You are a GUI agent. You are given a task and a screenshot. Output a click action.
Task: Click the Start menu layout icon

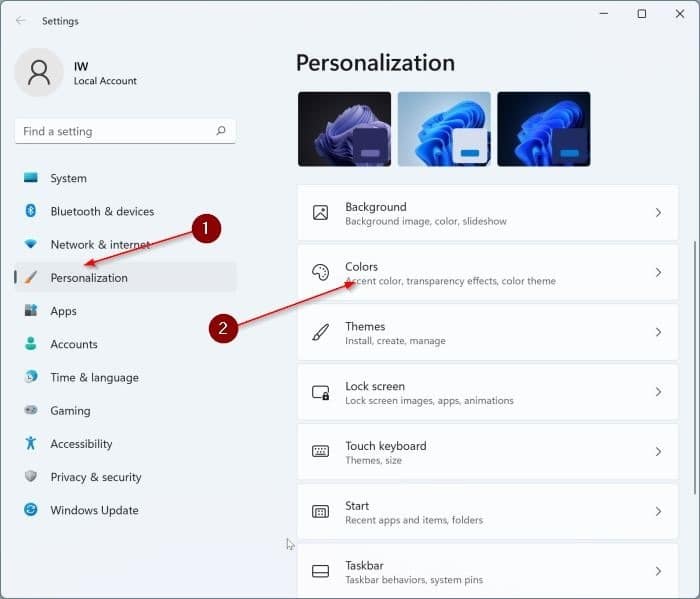[x=320, y=512]
